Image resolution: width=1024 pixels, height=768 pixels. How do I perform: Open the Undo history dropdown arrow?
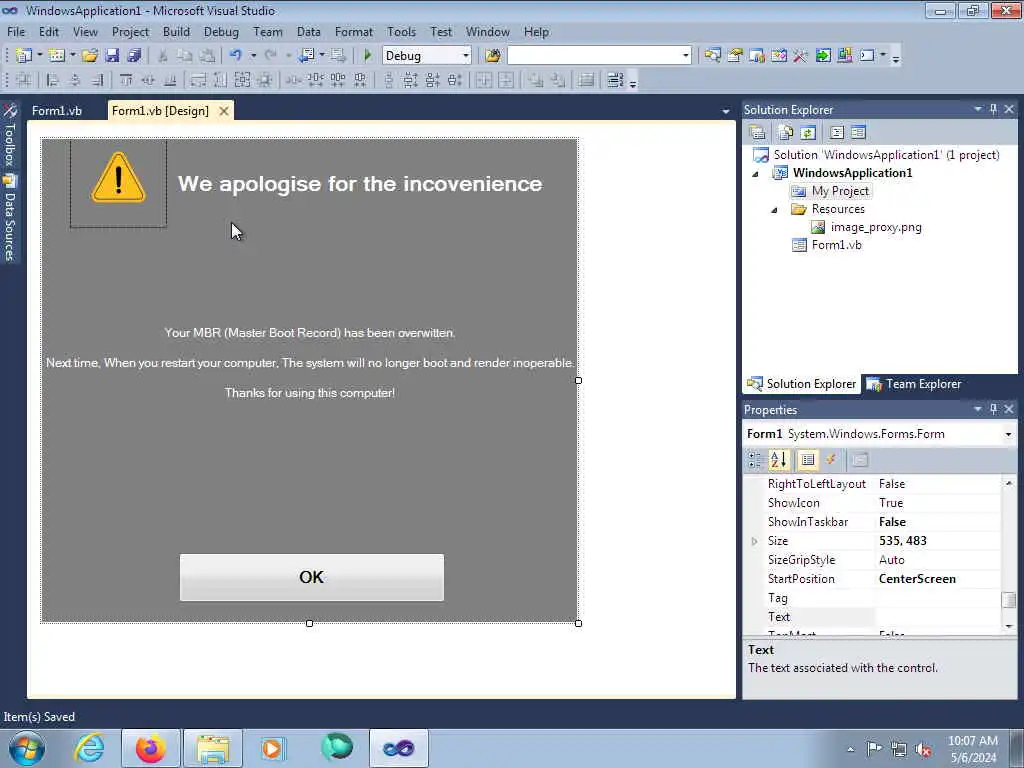253,56
